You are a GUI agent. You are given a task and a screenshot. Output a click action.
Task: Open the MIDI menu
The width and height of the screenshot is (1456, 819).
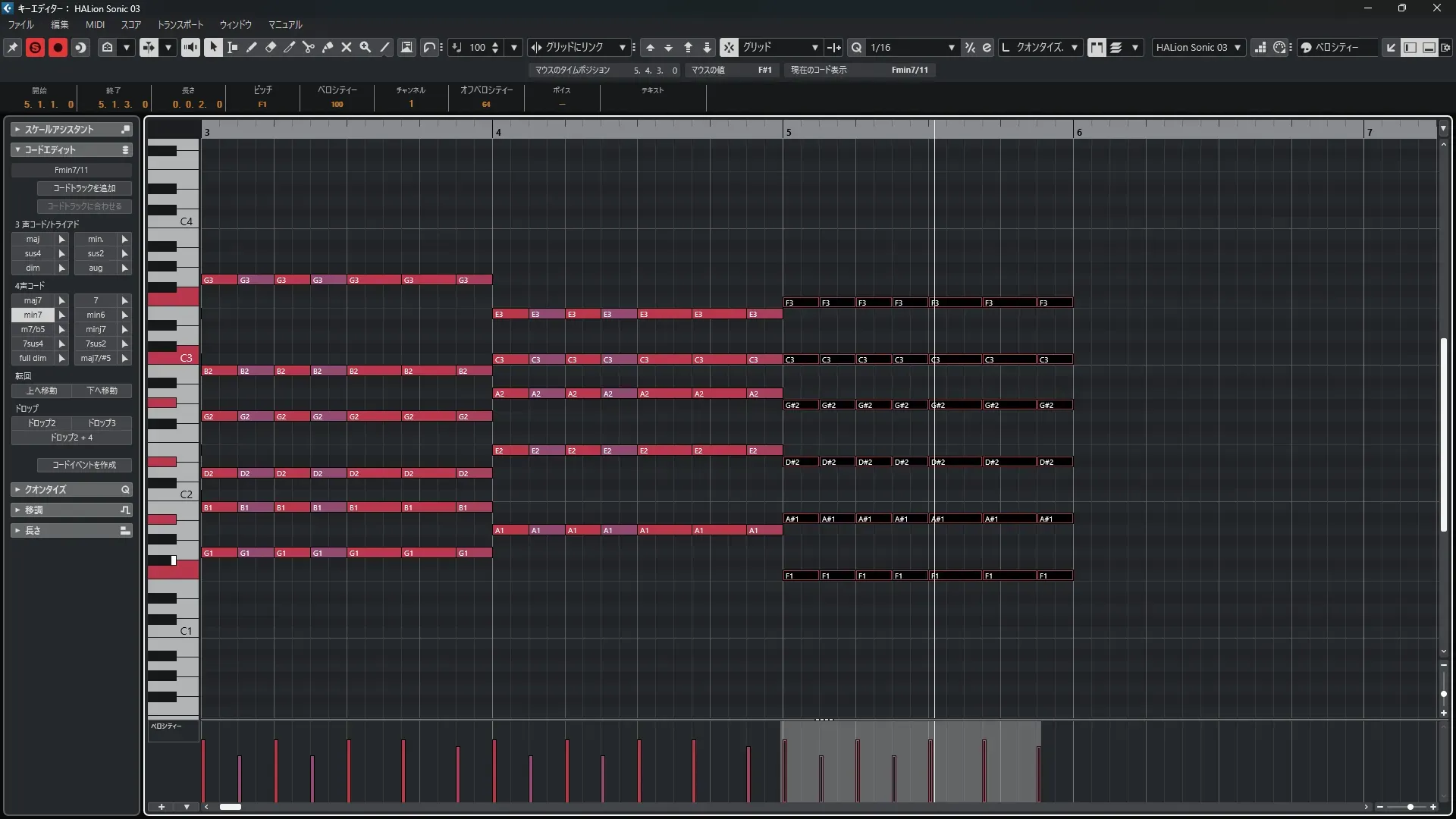(95, 24)
